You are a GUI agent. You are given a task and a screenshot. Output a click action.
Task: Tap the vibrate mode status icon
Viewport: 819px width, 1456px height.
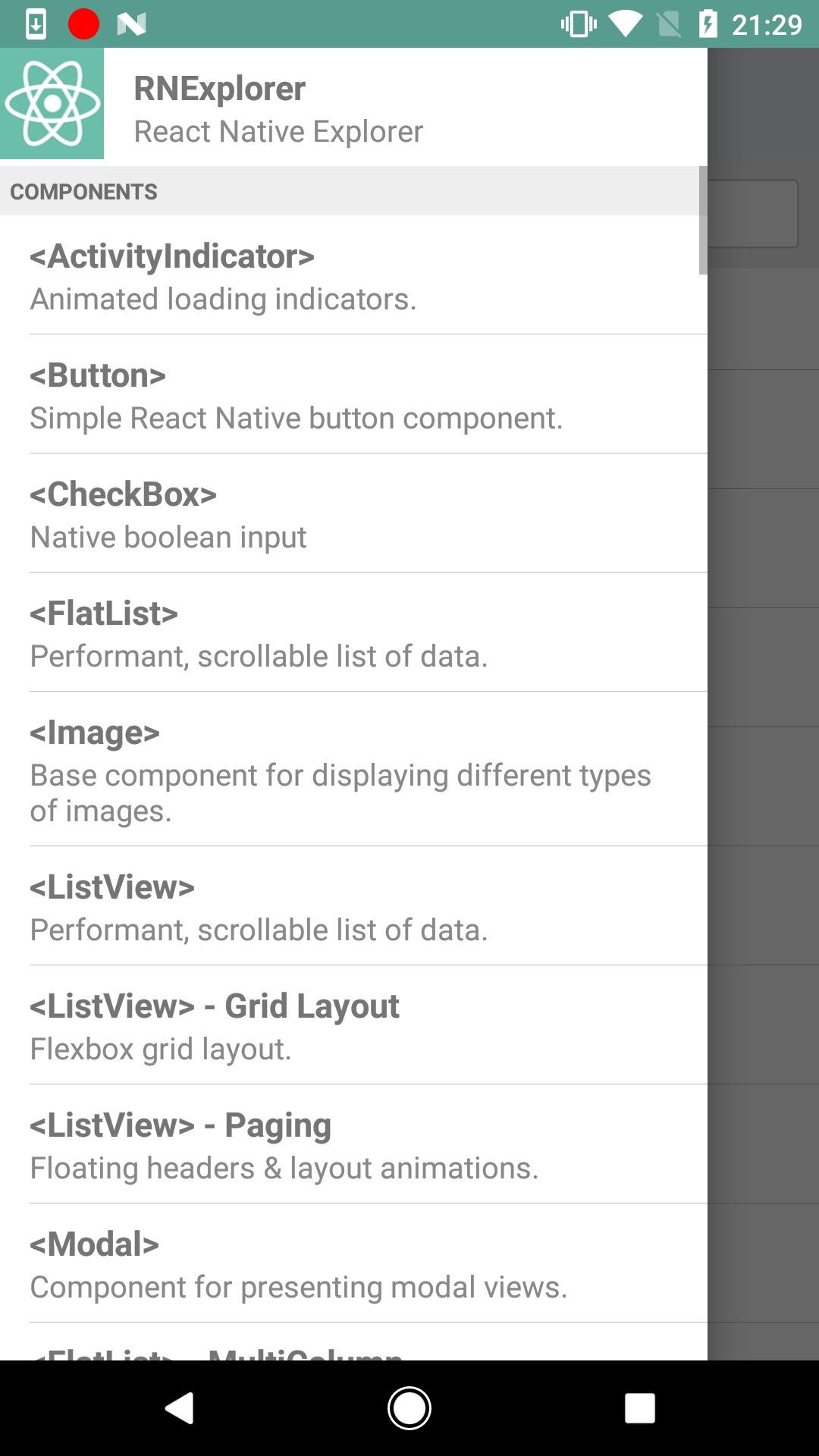[x=578, y=24]
